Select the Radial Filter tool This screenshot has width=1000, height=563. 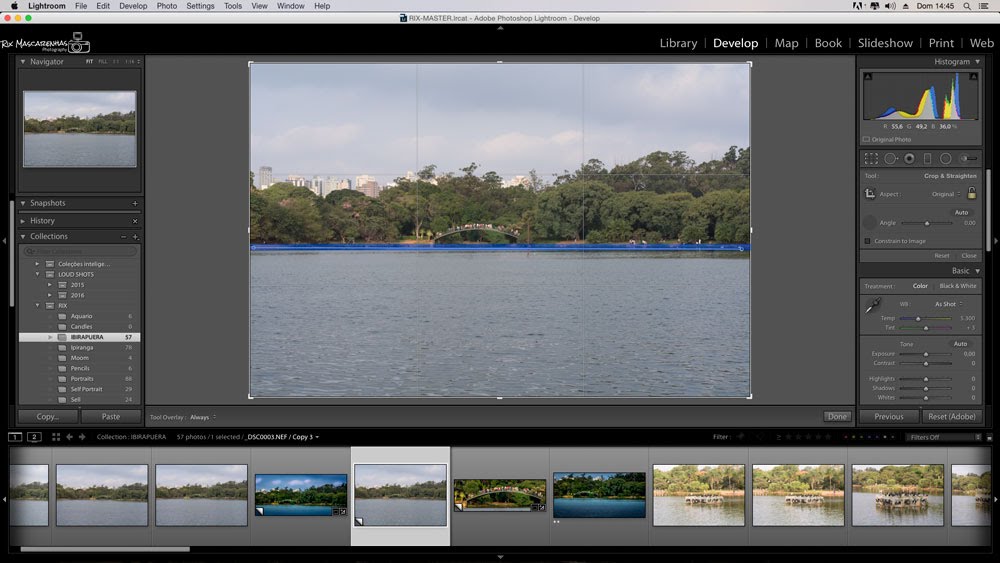click(946, 159)
